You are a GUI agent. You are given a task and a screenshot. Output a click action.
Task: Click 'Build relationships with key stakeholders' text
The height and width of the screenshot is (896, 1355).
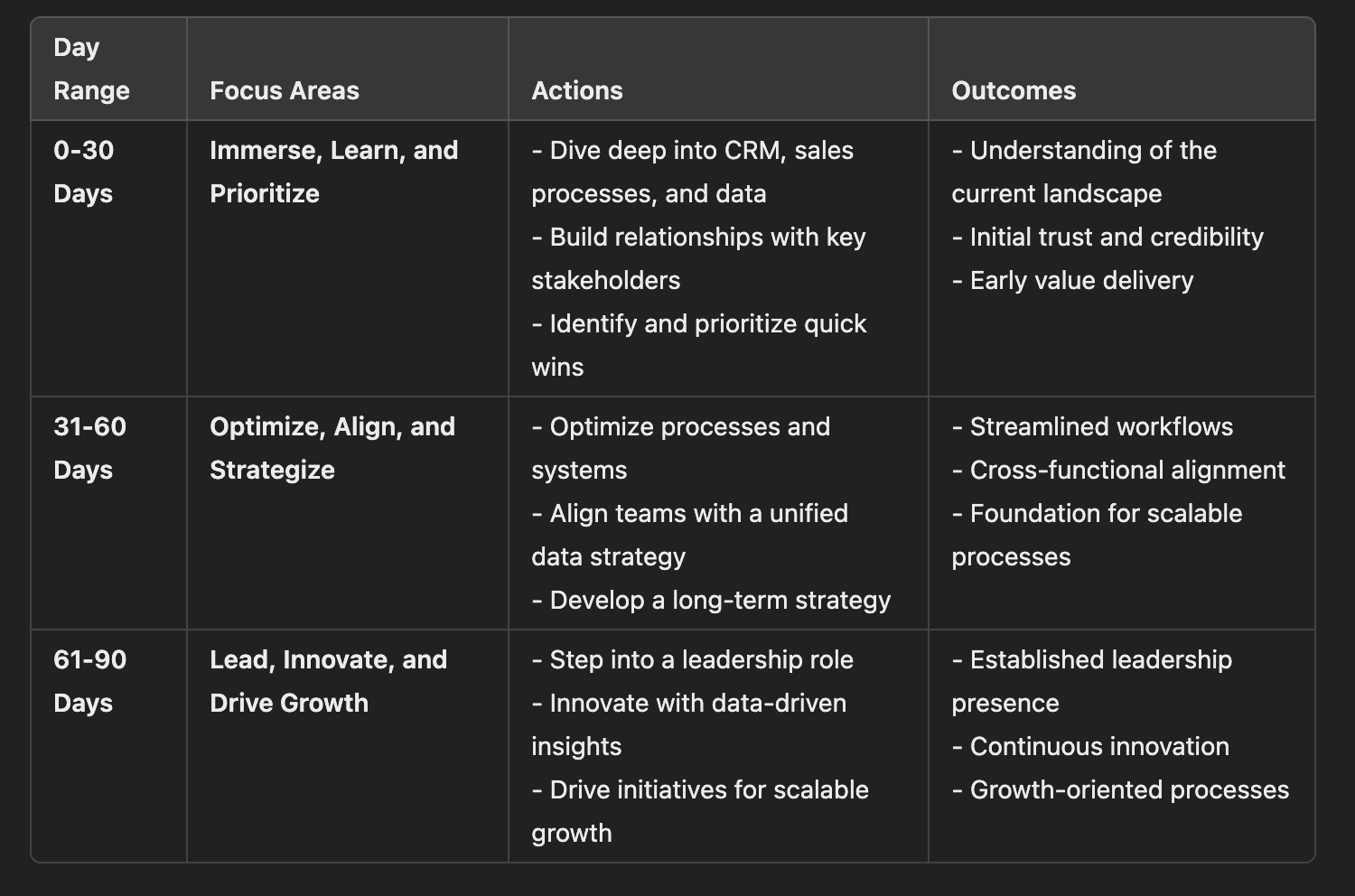(x=699, y=258)
